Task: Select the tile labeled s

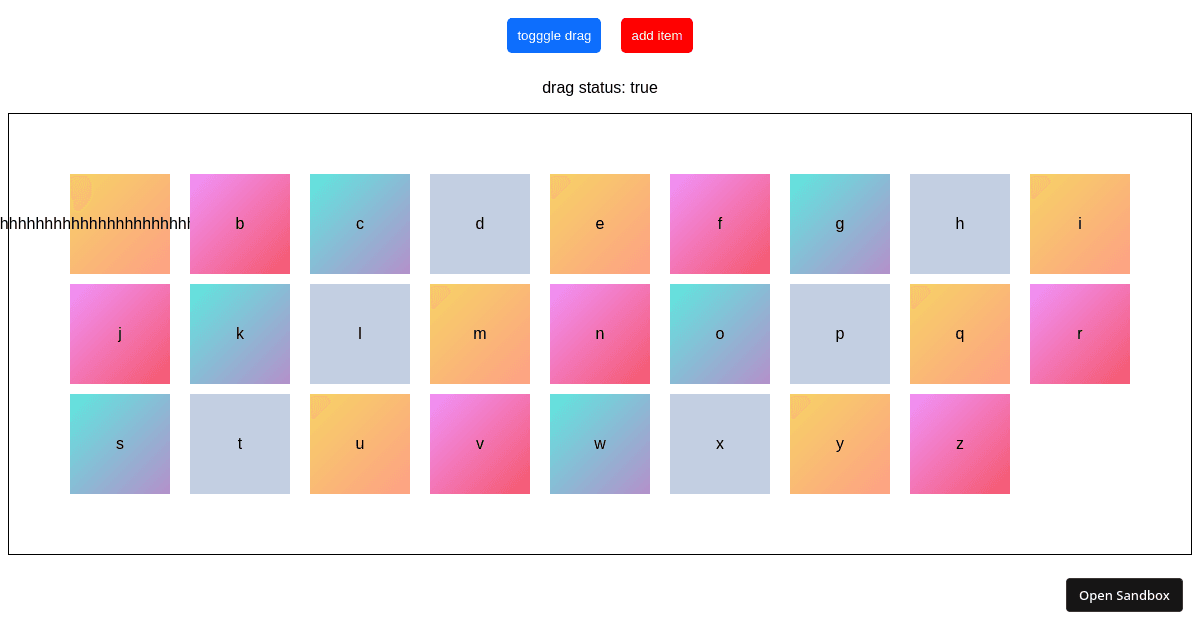Action: click(x=120, y=444)
